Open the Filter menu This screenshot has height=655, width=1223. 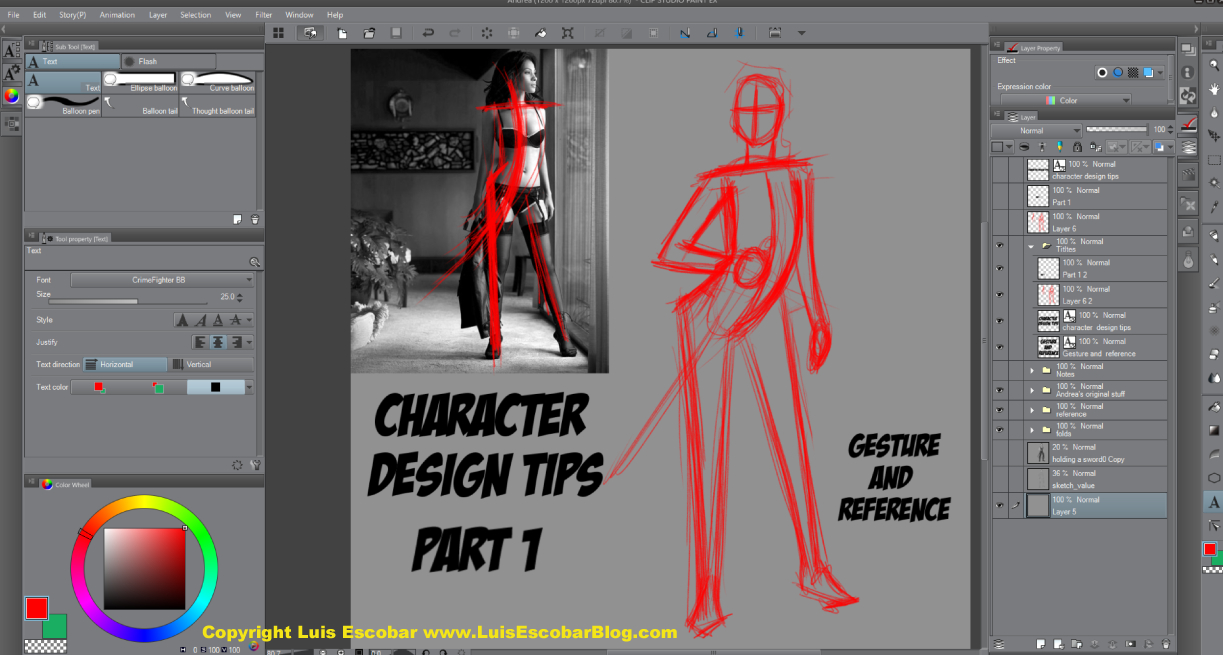(263, 15)
